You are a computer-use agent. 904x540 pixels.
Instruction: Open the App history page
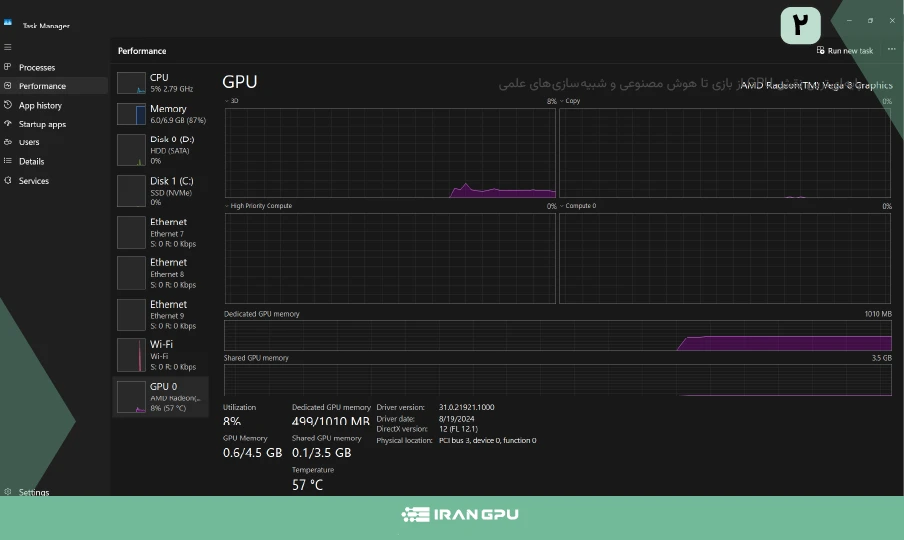point(40,105)
